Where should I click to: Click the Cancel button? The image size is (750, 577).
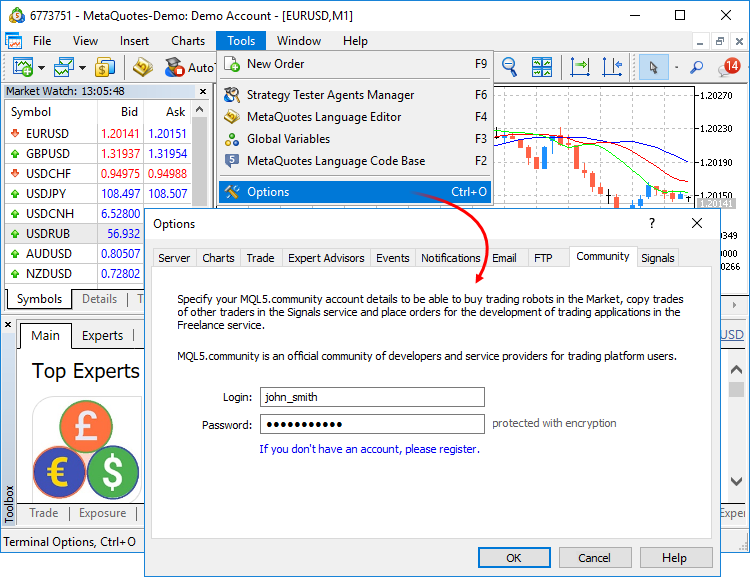coord(594,558)
